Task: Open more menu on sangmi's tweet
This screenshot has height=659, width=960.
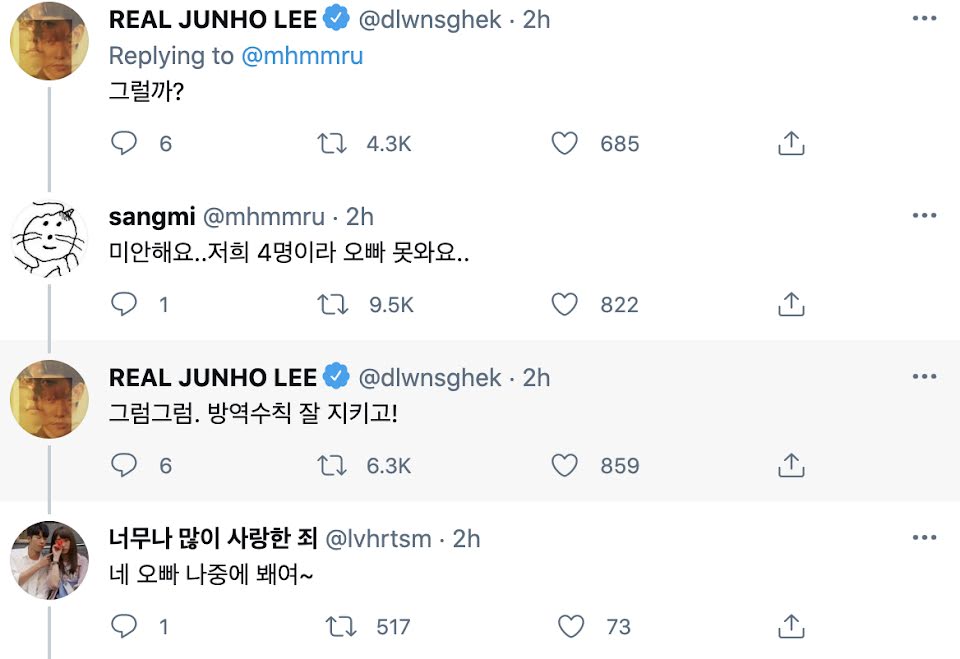Action: tap(923, 216)
